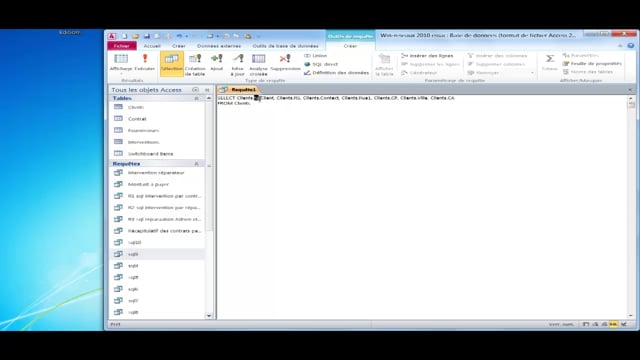
Task: Choose Mise à jour query type
Action: [238, 64]
